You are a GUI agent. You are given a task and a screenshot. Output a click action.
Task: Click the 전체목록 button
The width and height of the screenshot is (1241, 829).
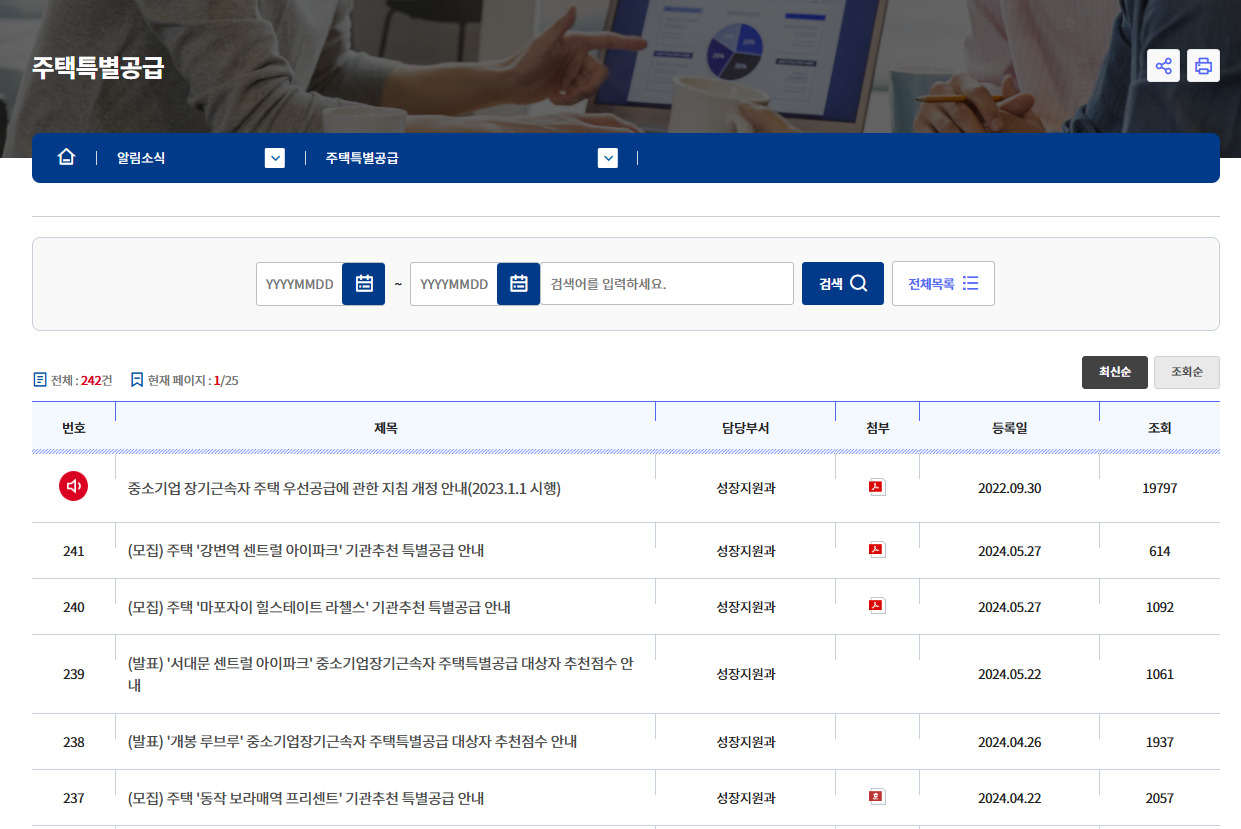(943, 284)
